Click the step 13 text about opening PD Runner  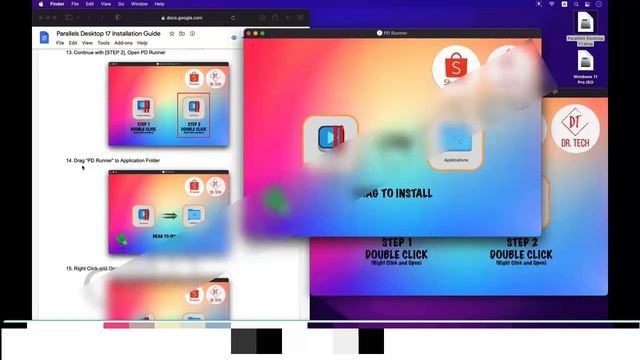point(116,53)
